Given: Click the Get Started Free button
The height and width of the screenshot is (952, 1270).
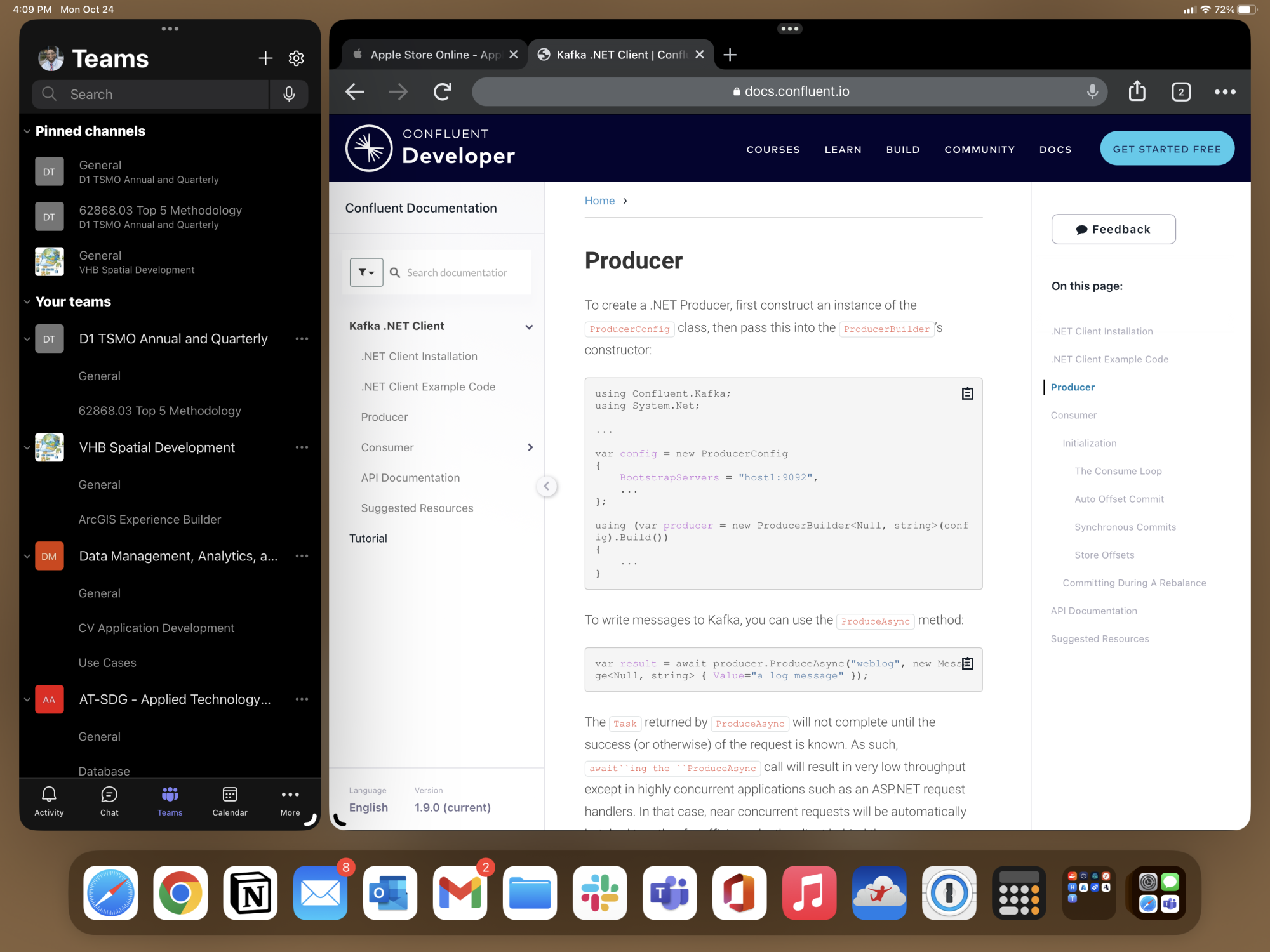Looking at the screenshot, I should pyautogui.click(x=1166, y=149).
